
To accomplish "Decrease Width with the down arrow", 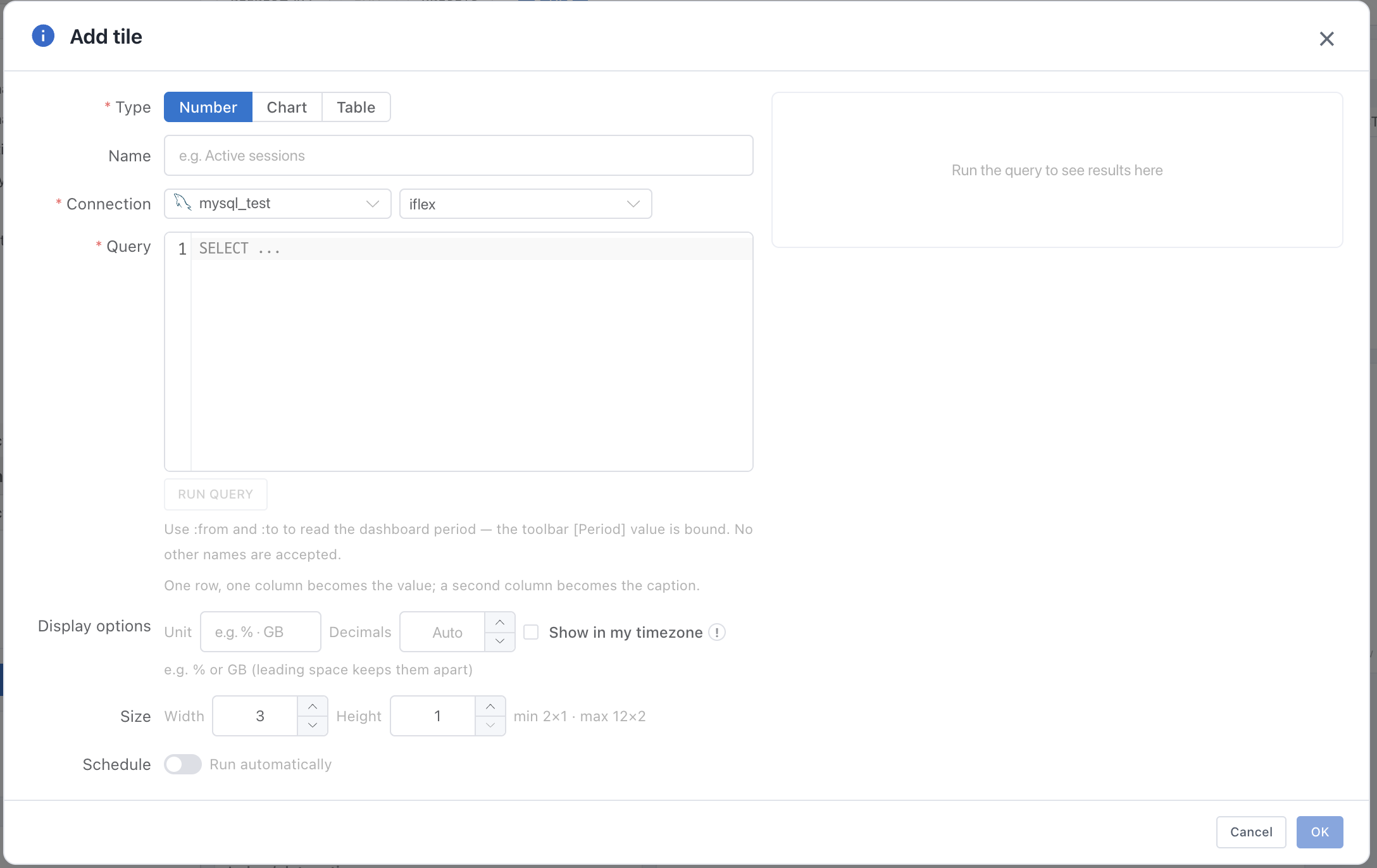I will [x=313, y=725].
